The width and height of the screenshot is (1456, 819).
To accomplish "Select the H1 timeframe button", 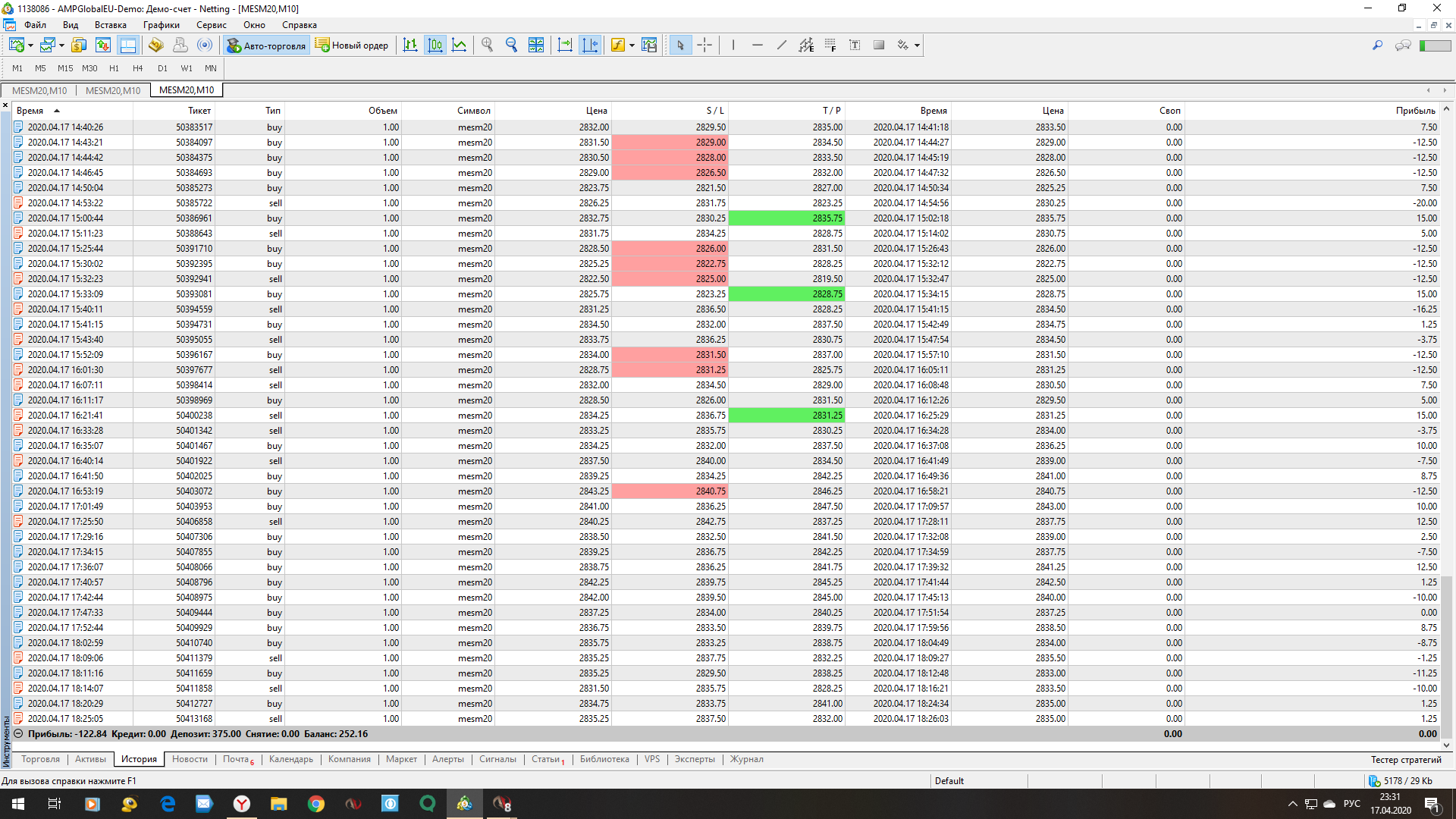I will 114,68.
